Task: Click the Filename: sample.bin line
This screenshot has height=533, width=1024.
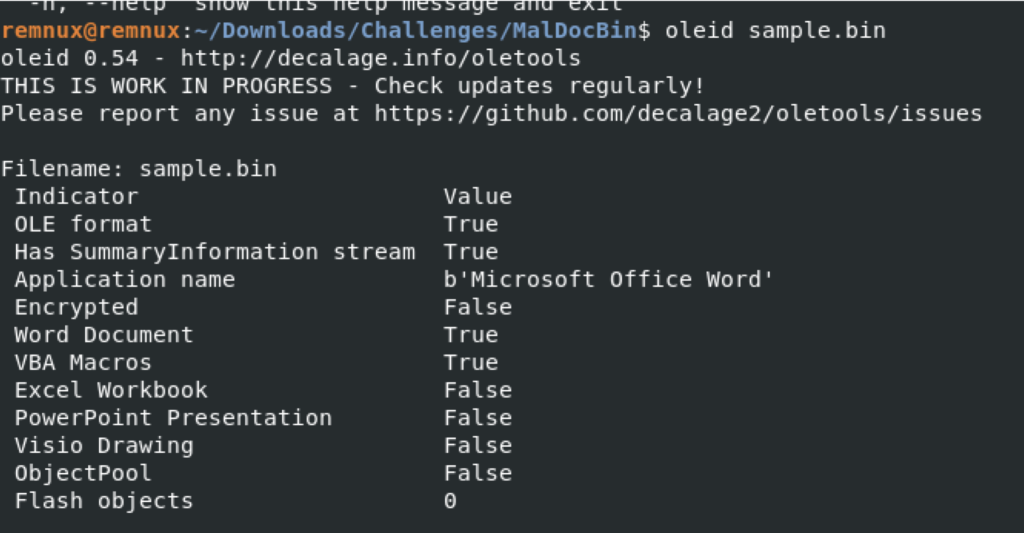Action: [138, 169]
